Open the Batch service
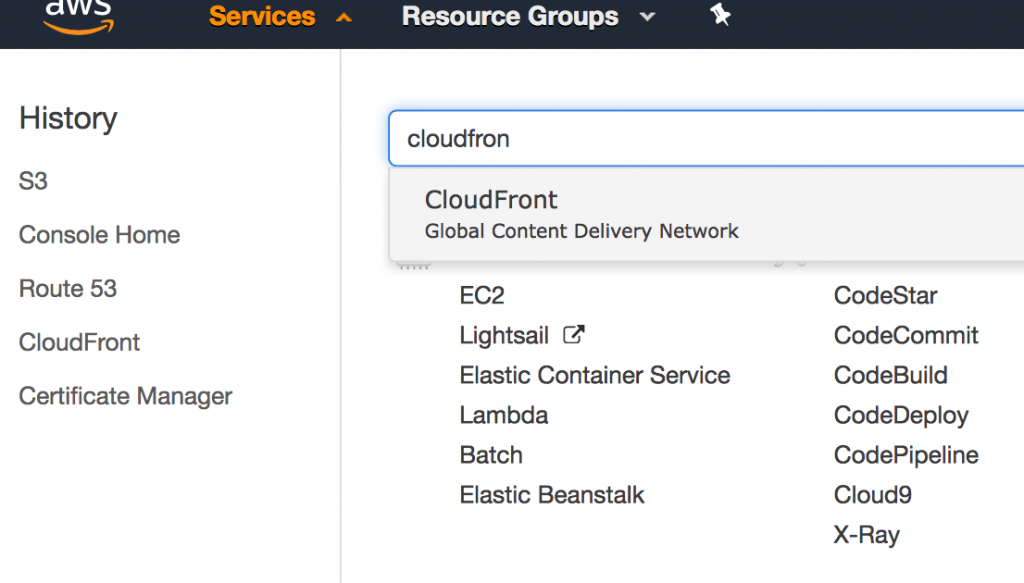 (491, 454)
